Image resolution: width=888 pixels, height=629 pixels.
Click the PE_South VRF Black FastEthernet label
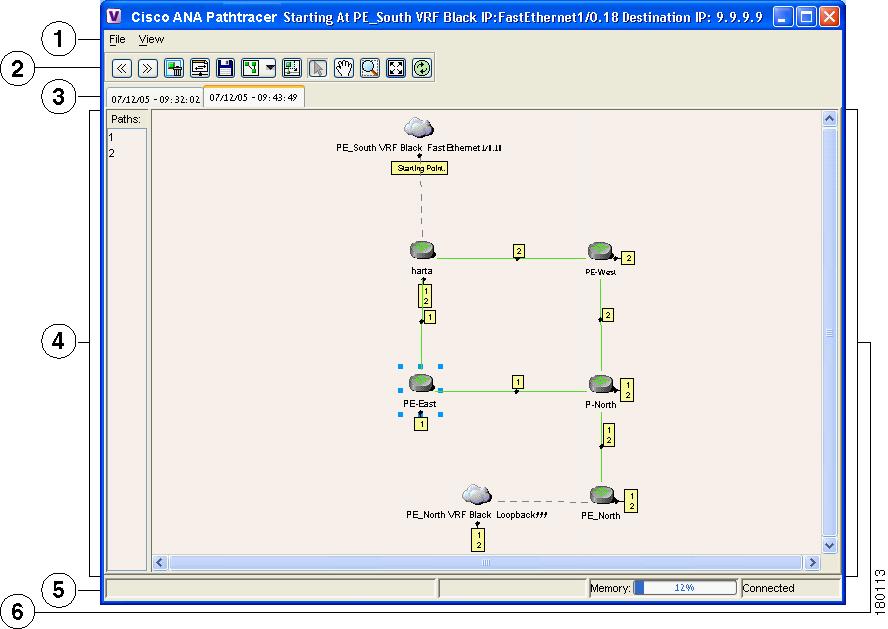[x=419, y=148]
